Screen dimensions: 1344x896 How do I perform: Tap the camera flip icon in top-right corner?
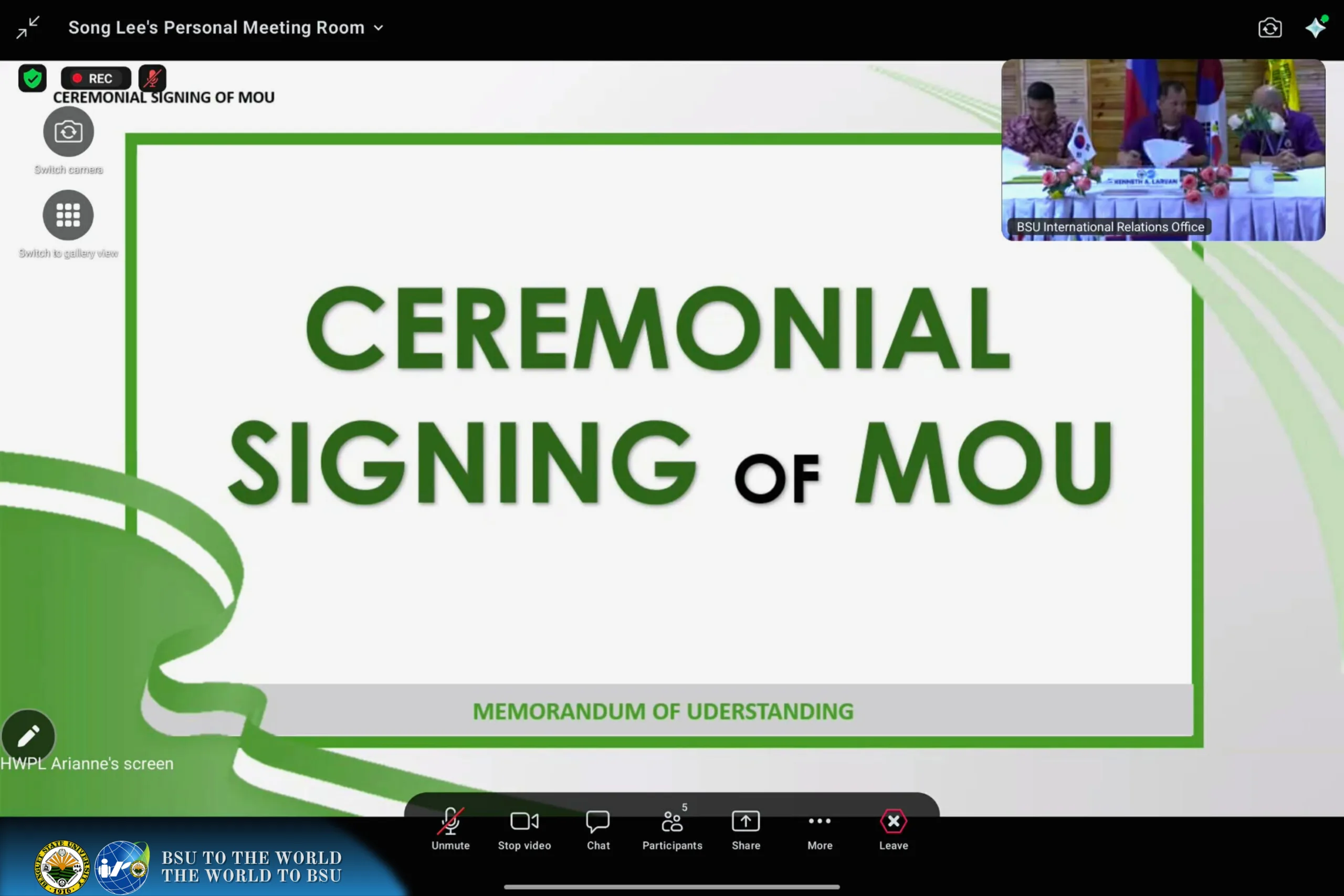click(1270, 27)
